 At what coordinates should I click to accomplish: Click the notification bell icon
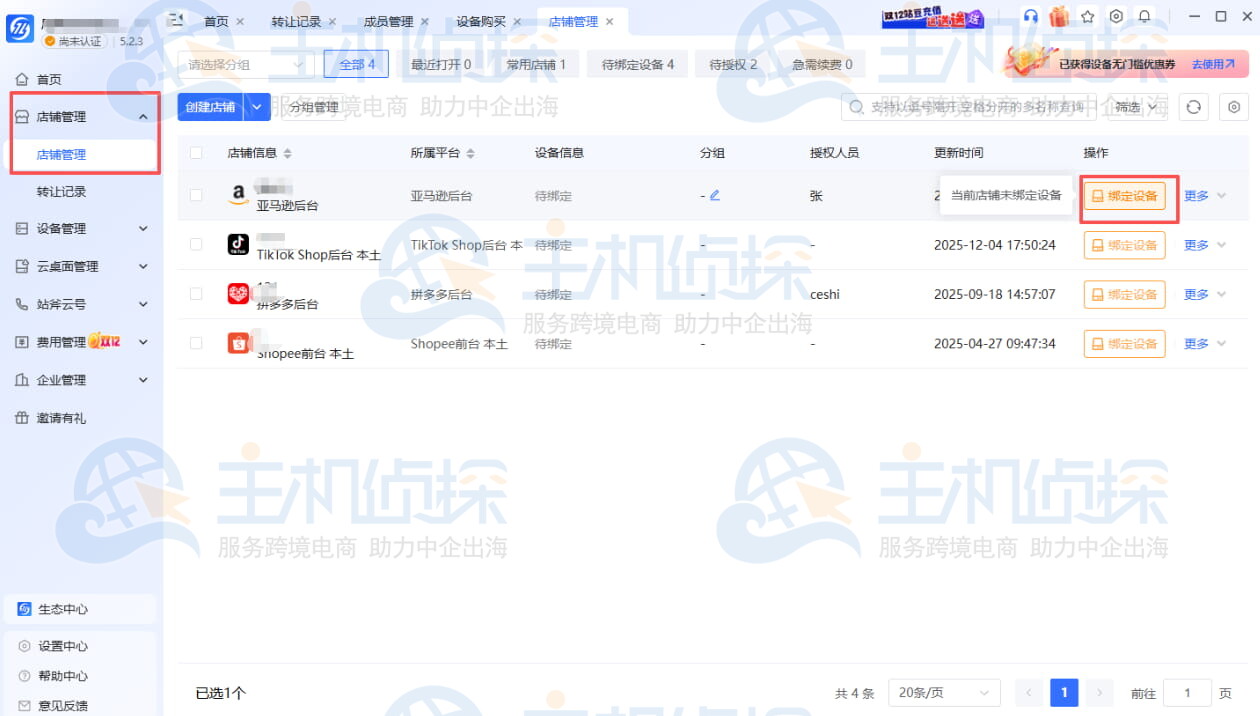tap(1144, 15)
